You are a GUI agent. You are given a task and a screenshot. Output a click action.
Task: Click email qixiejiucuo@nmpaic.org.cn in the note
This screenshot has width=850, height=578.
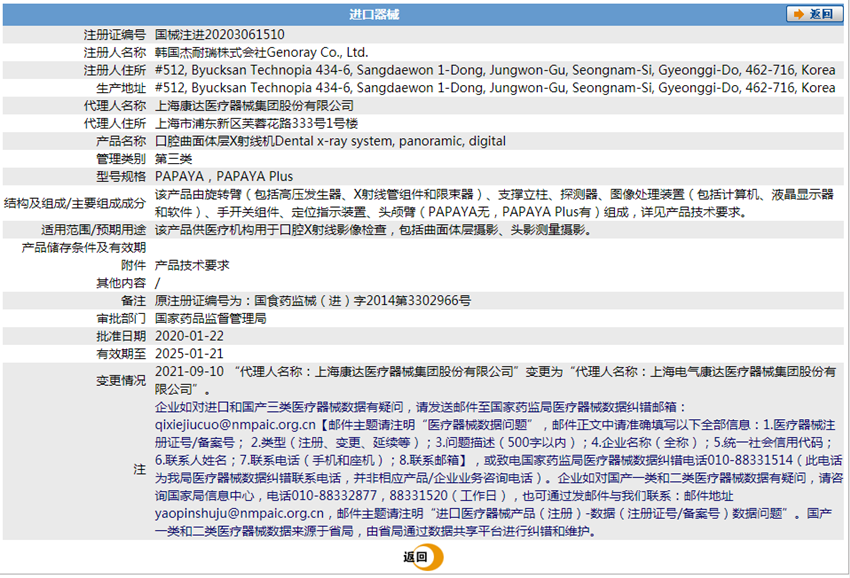pos(235,425)
